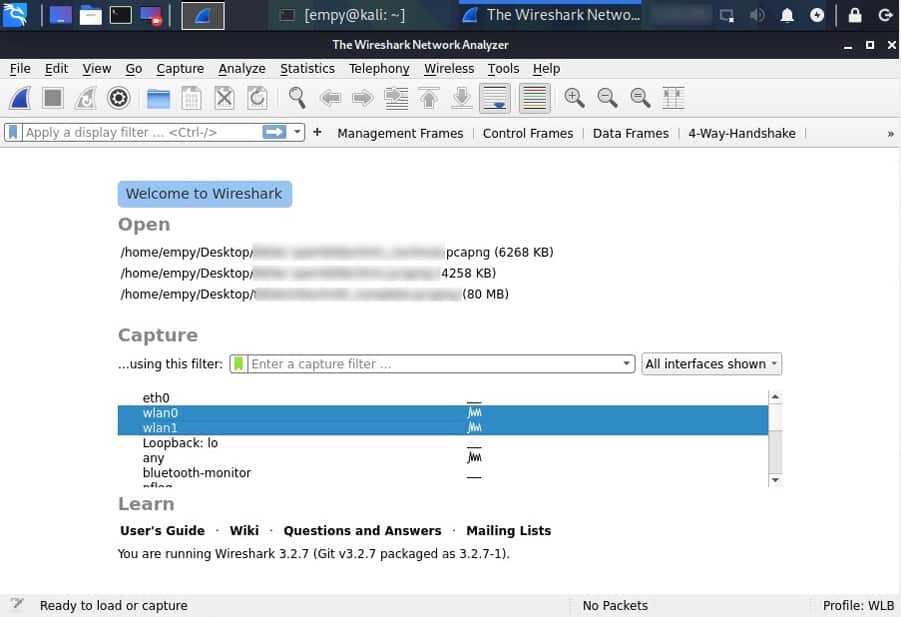Select the wlan1 interface
The image size is (901, 617).
point(442,427)
